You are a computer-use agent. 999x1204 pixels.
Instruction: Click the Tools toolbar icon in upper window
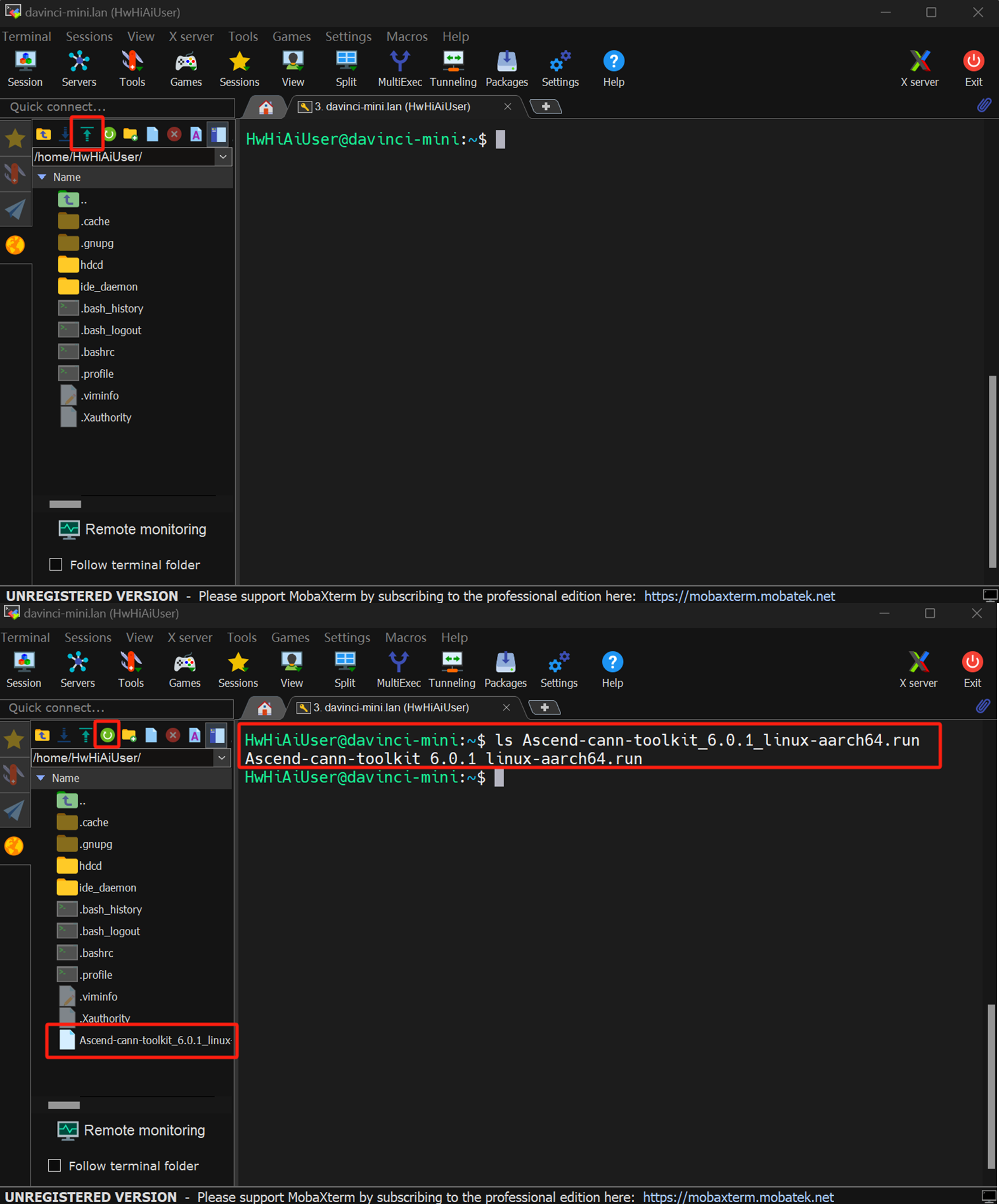[x=132, y=68]
